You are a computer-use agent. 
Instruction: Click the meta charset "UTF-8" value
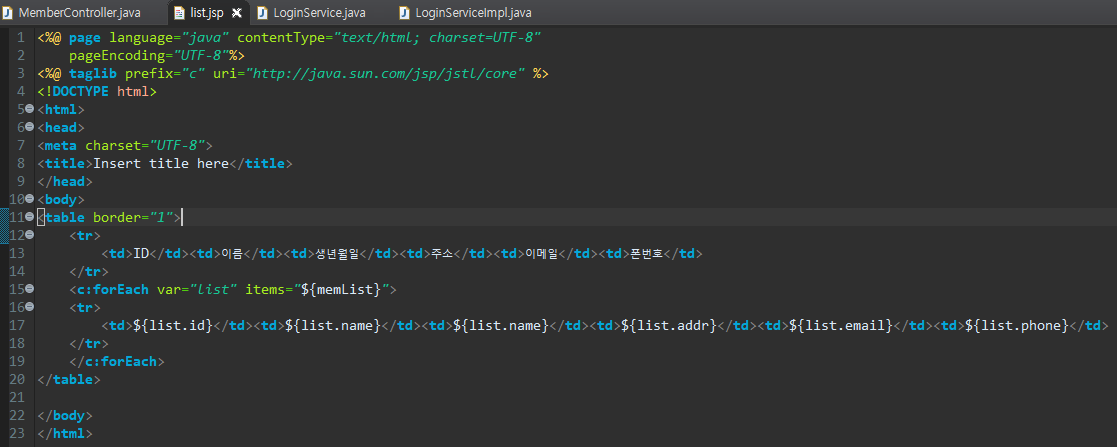click(177, 145)
